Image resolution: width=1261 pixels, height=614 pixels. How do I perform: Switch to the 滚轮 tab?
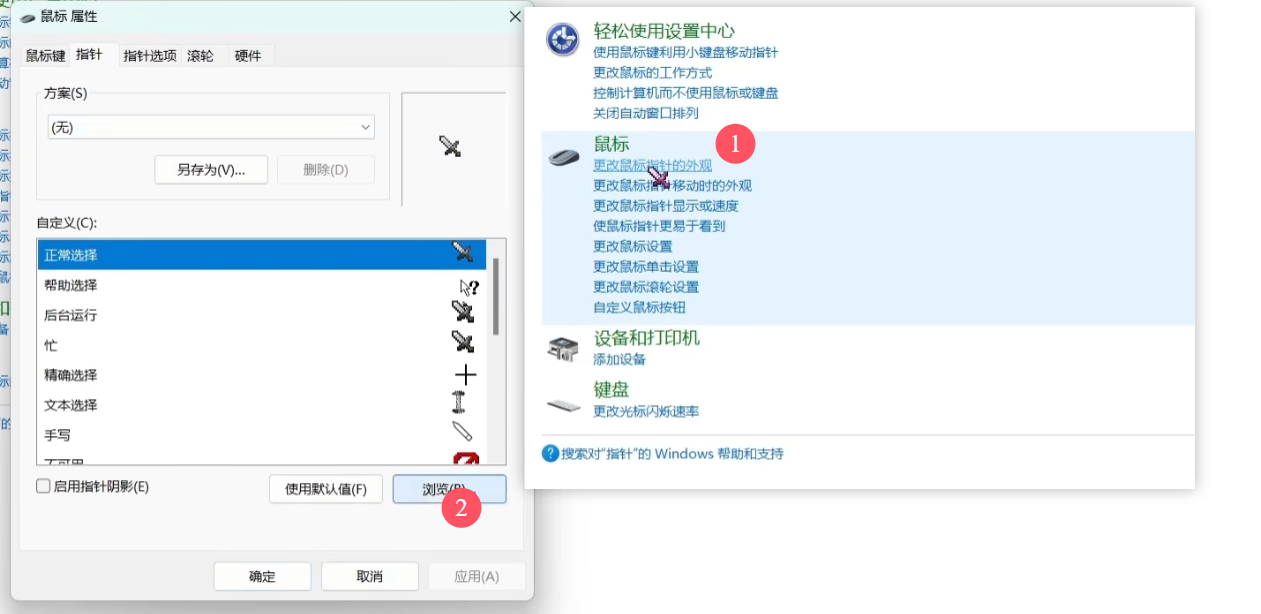pos(200,56)
